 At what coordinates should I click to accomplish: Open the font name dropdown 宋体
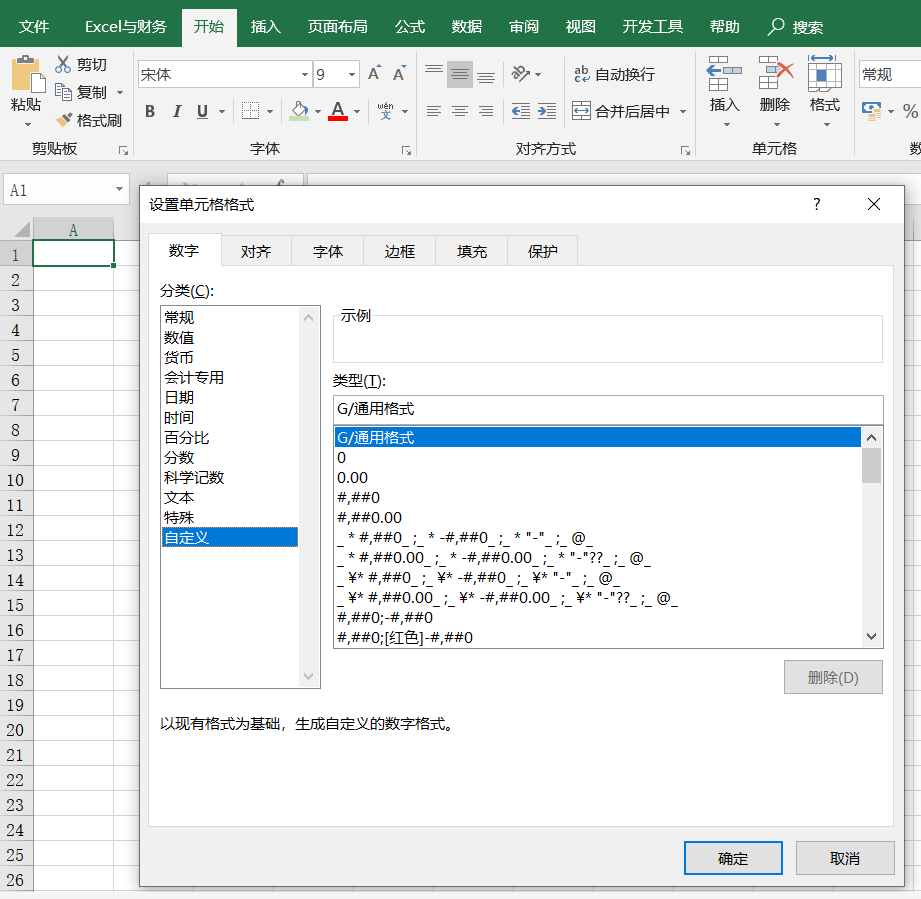[305, 75]
